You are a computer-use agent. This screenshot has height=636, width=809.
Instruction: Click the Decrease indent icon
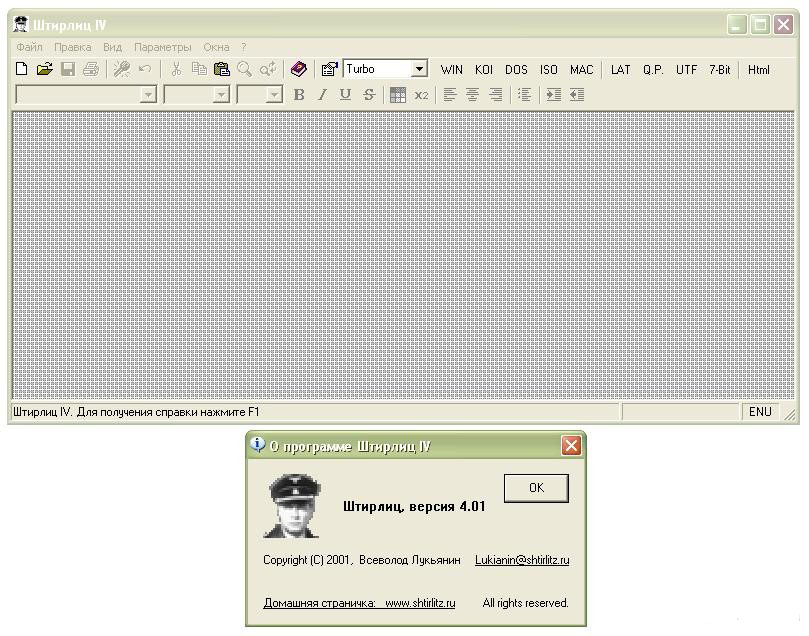(x=577, y=94)
